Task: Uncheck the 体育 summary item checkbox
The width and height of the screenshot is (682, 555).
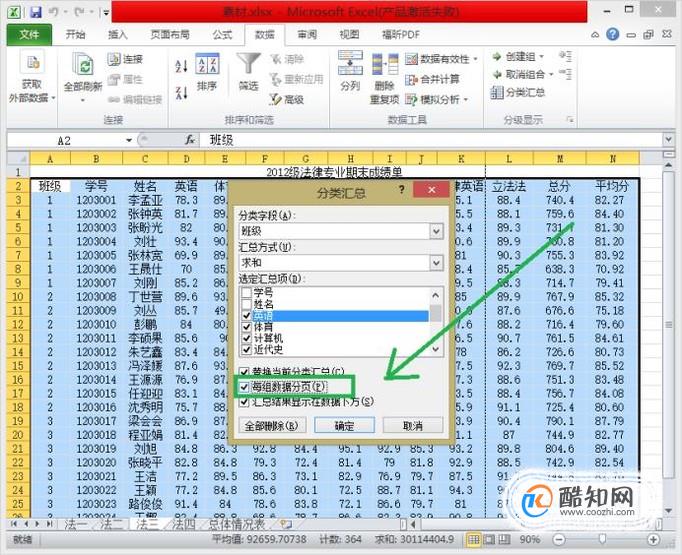Action: point(247,327)
